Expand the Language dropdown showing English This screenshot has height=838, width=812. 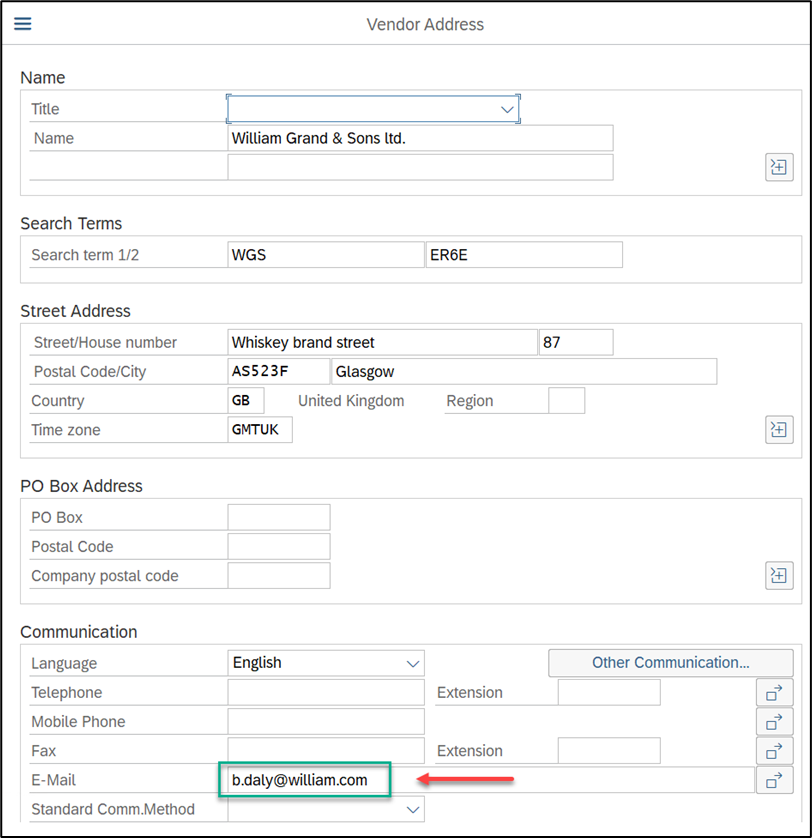coord(412,663)
